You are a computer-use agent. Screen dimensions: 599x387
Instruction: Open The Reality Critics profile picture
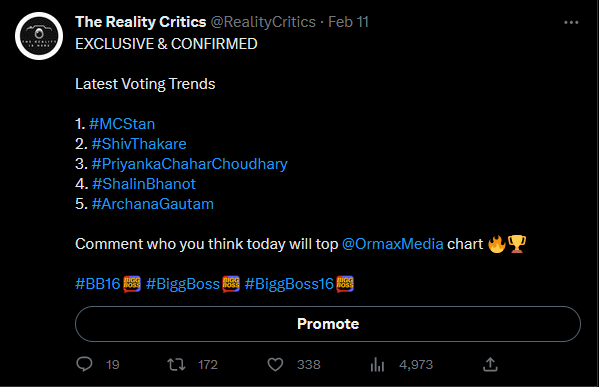(39, 36)
